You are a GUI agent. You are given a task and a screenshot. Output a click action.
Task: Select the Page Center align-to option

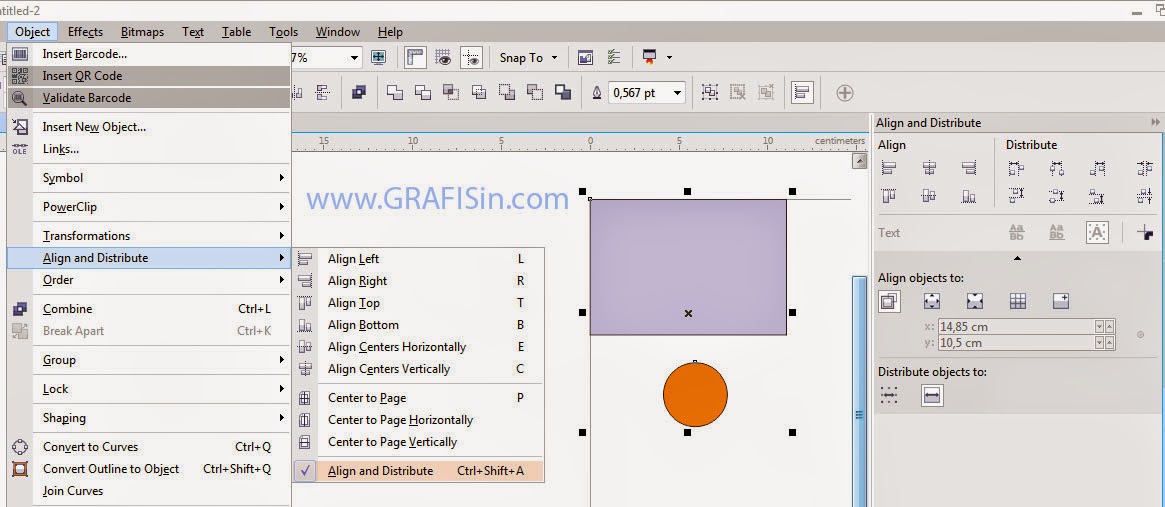pos(975,301)
